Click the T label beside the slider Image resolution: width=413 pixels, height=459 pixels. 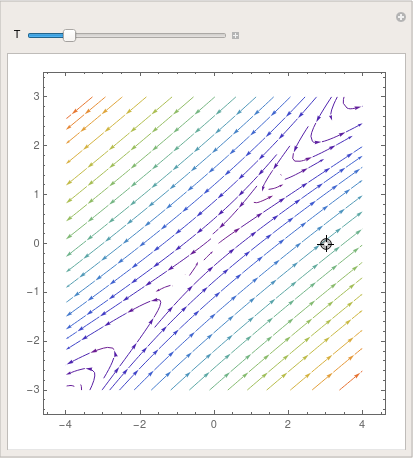[x=17, y=34]
